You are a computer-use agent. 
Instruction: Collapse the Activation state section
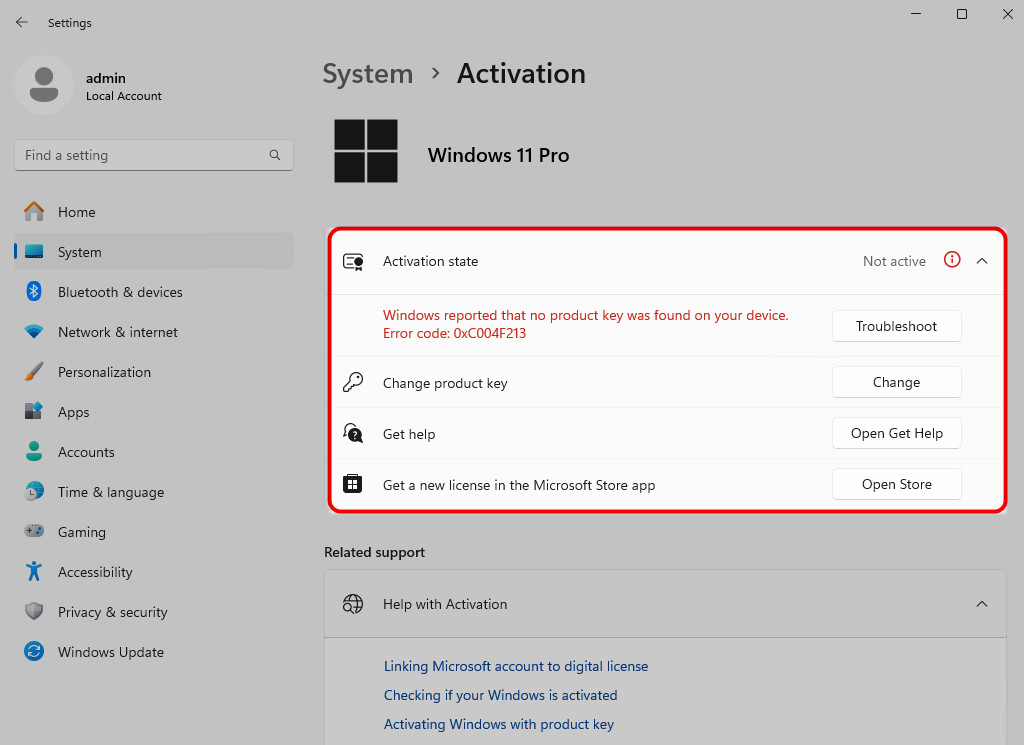click(982, 261)
